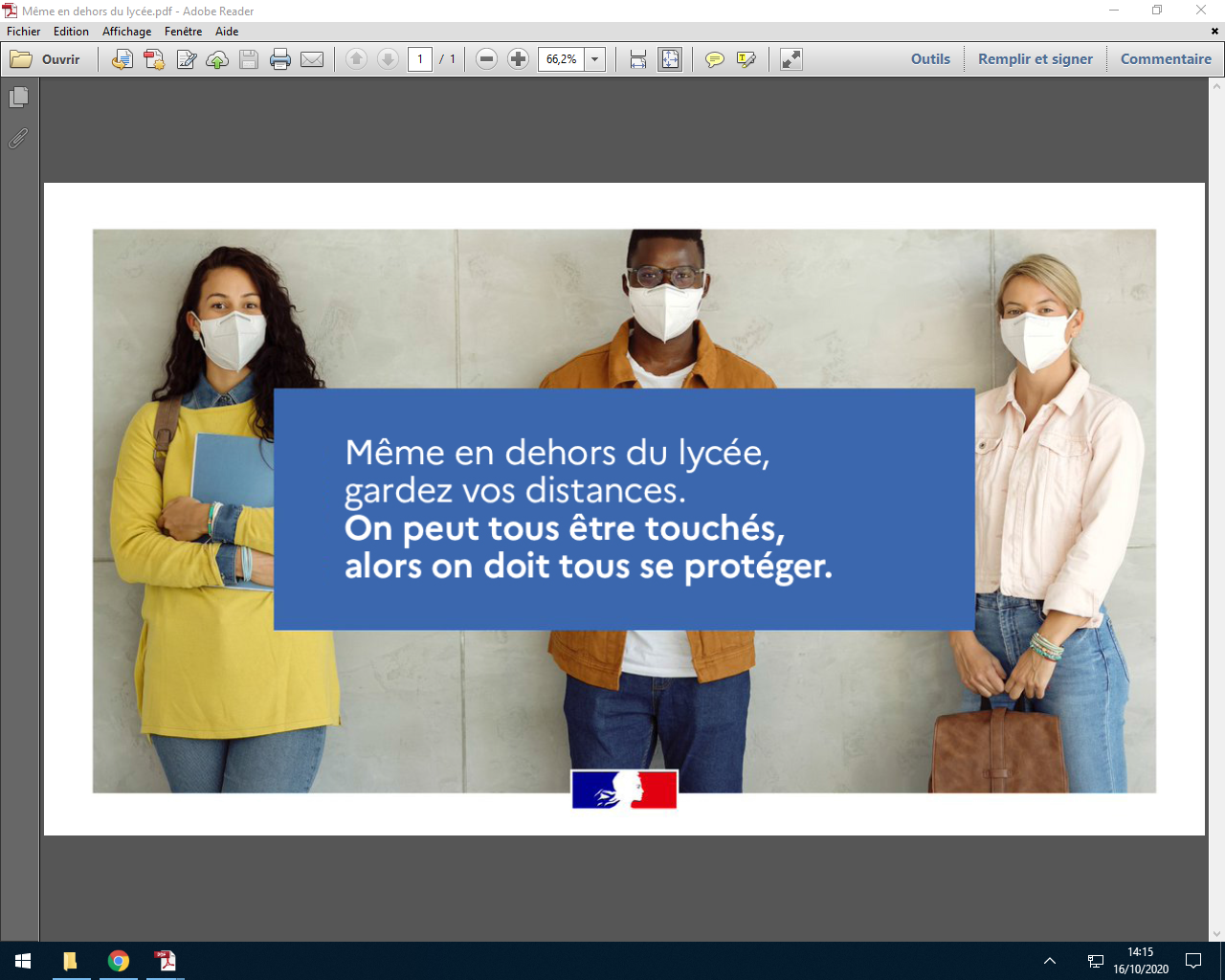Toggle fit one full page view
1225x980 pixels.
tap(670, 59)
